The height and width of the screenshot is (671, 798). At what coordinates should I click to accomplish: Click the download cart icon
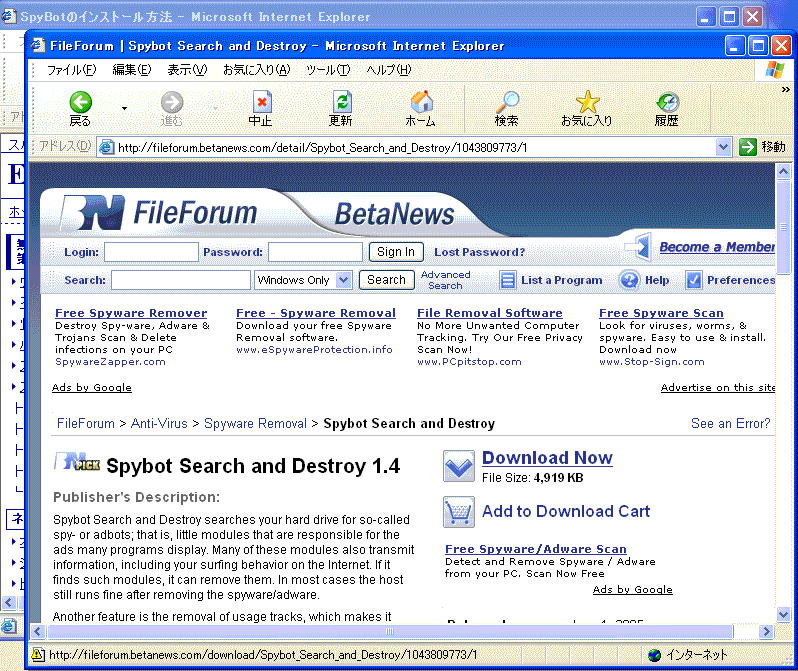pyautogui.click(x=459, y=512)
